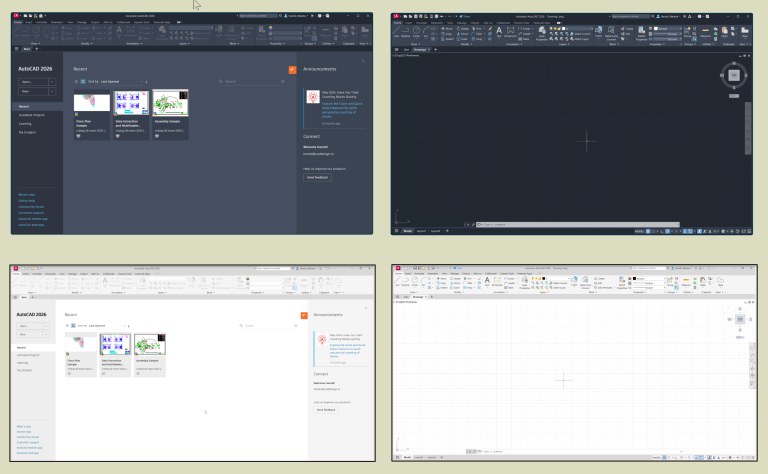Viewport: 768px width, 474px height.
Task: Open Layer Properties in dark drawing window
Action: click(x=542, y=33)
